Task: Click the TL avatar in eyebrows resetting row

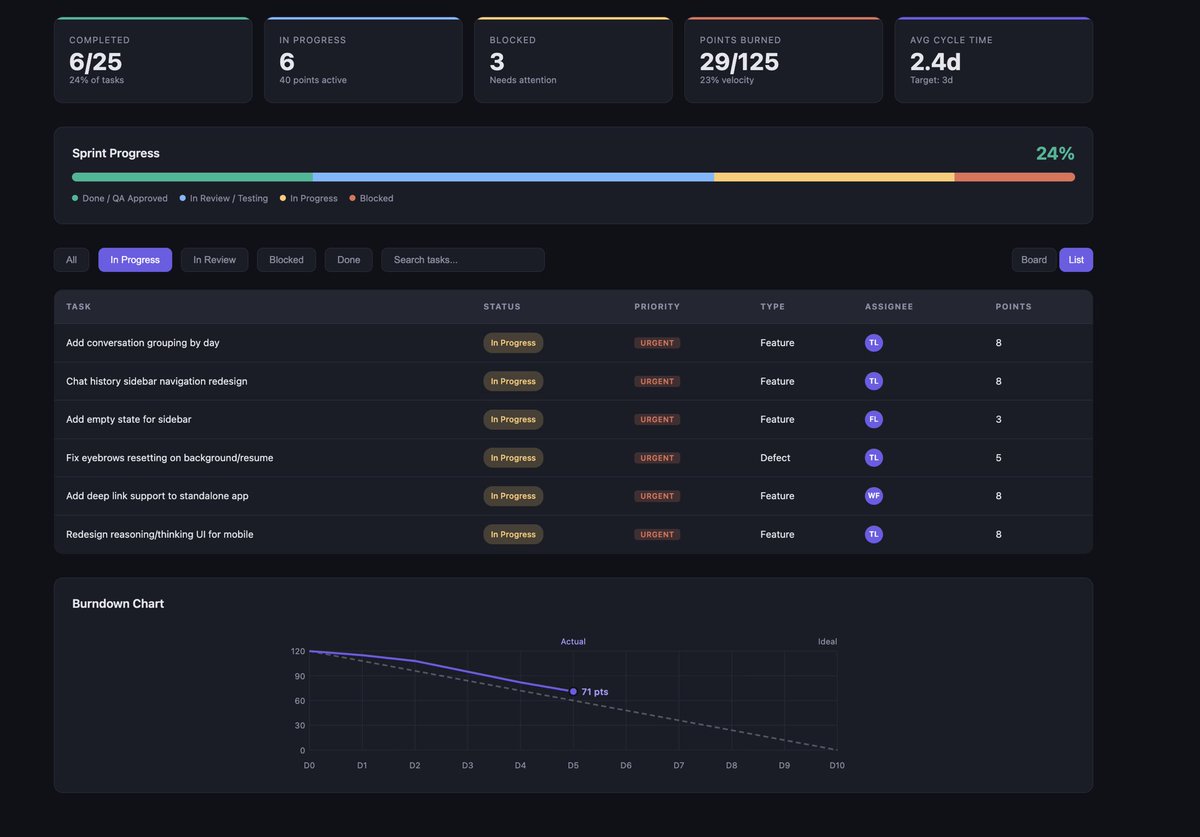Action: pos(874,458)
